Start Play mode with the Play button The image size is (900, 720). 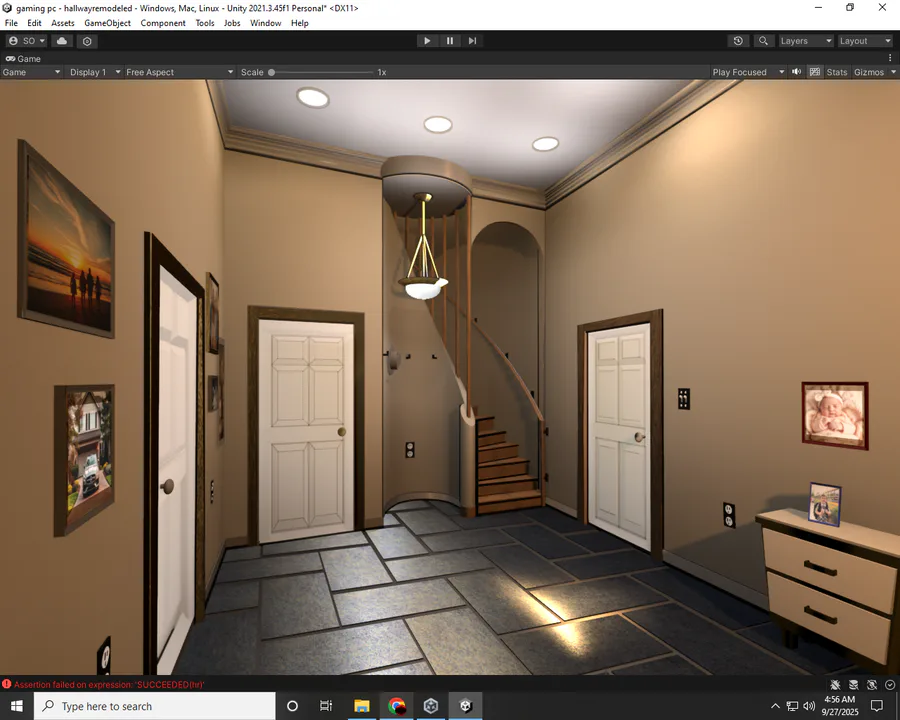(x=427, y=41)
